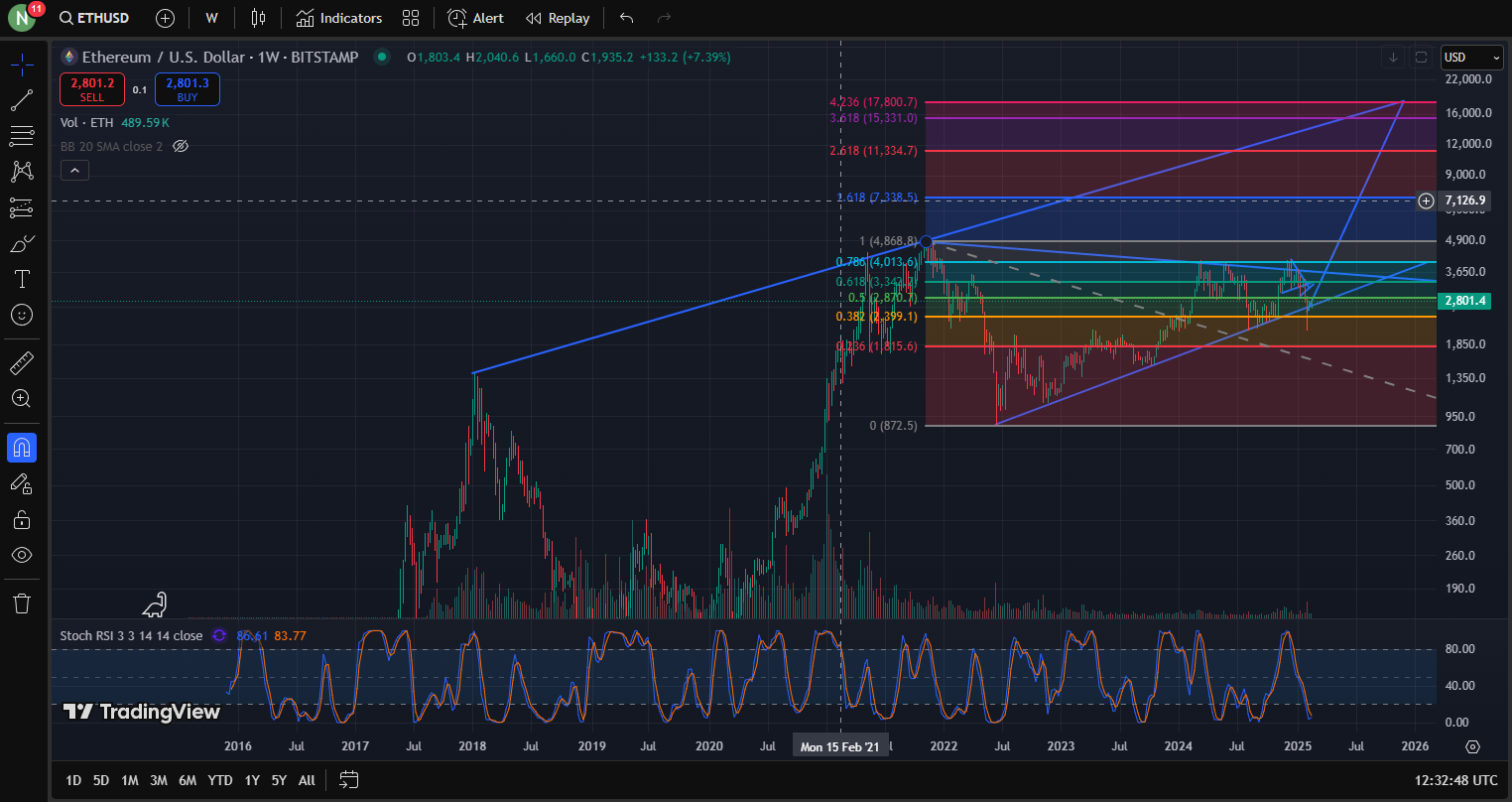The image size is (1512, 802).
Task: Select the 3M time range
Action: [x=159, y=780]
